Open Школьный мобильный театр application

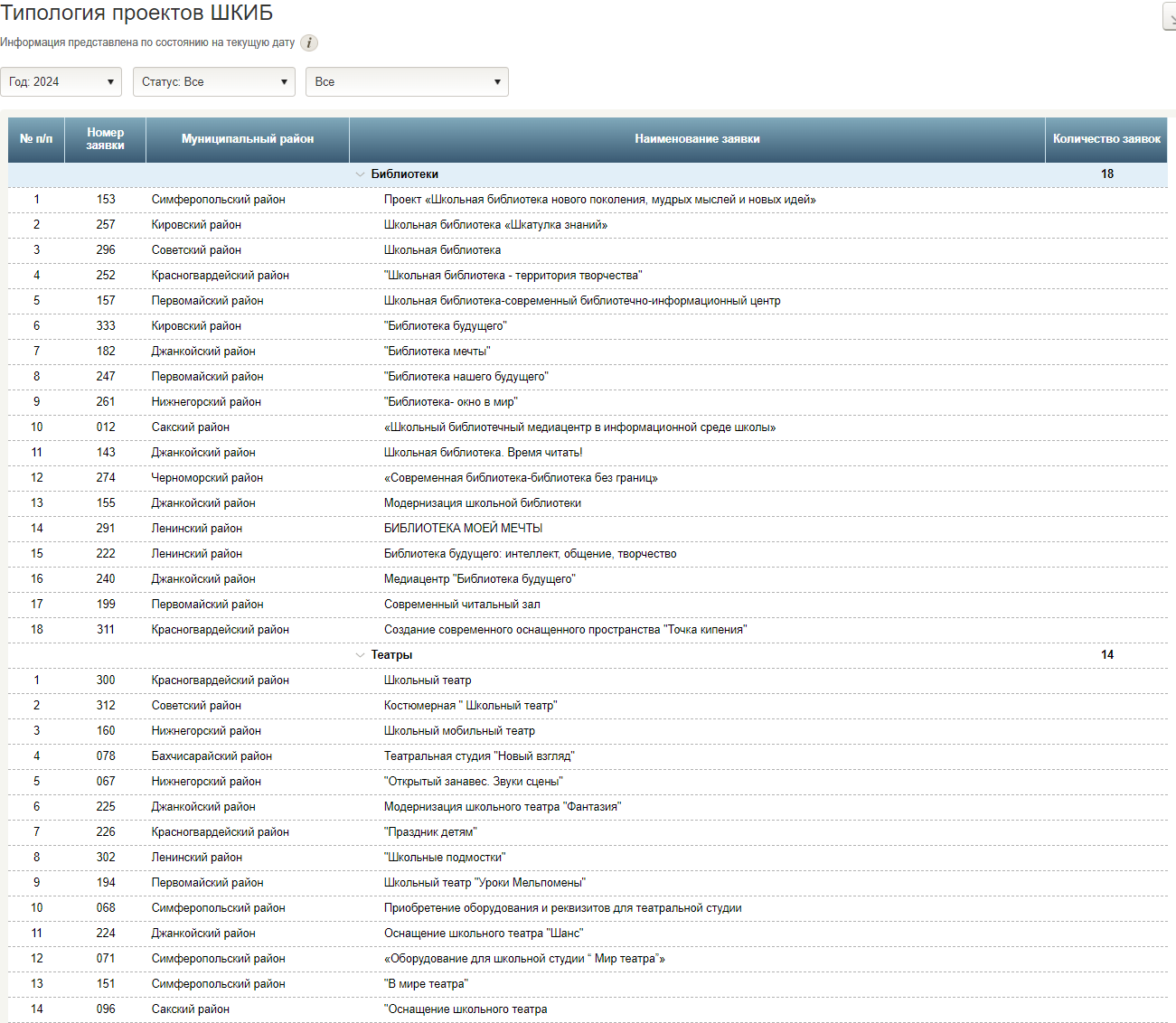[x=459, y=731]
